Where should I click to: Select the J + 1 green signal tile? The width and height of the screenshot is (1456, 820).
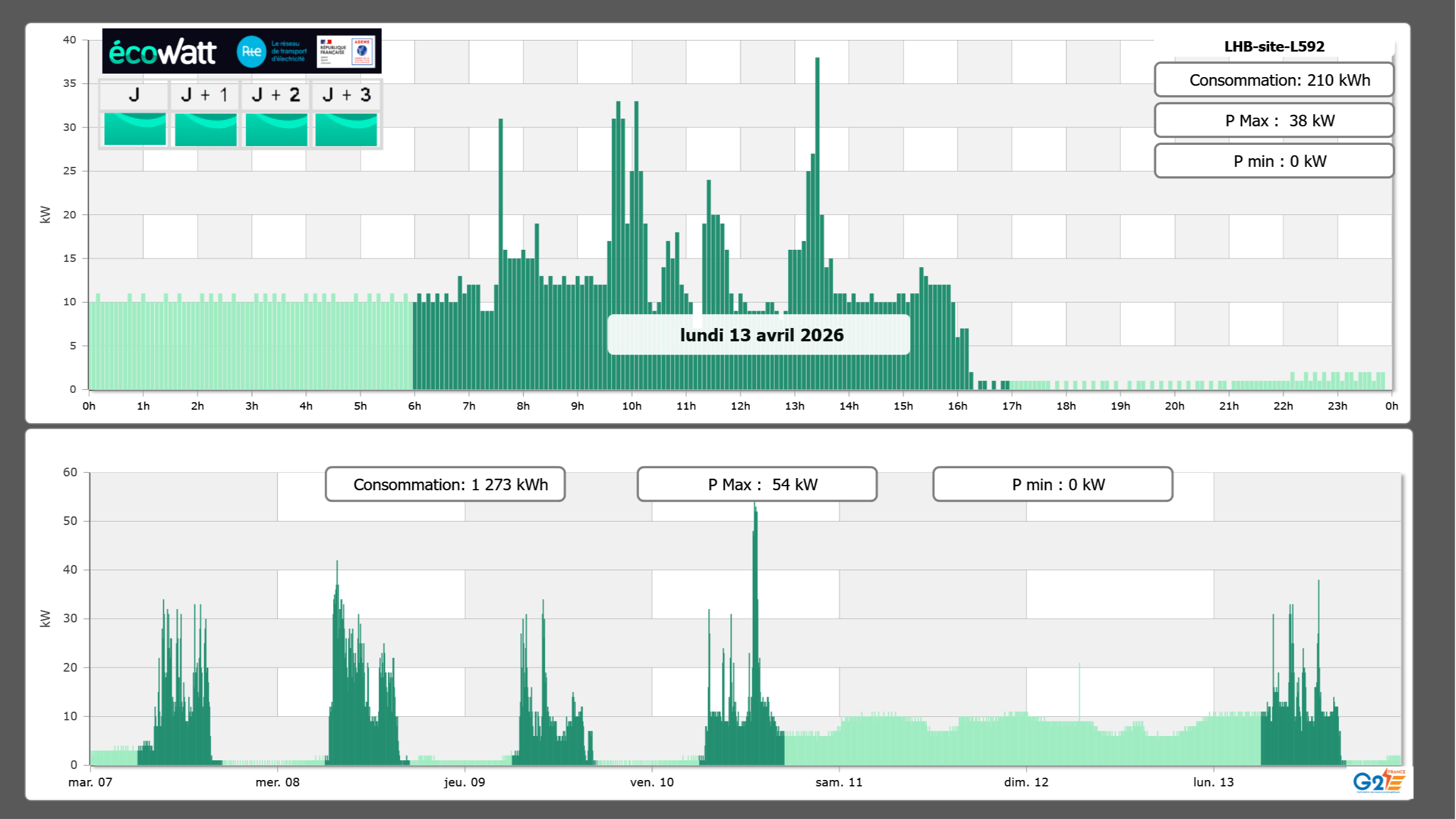click(x=205, y=129)
